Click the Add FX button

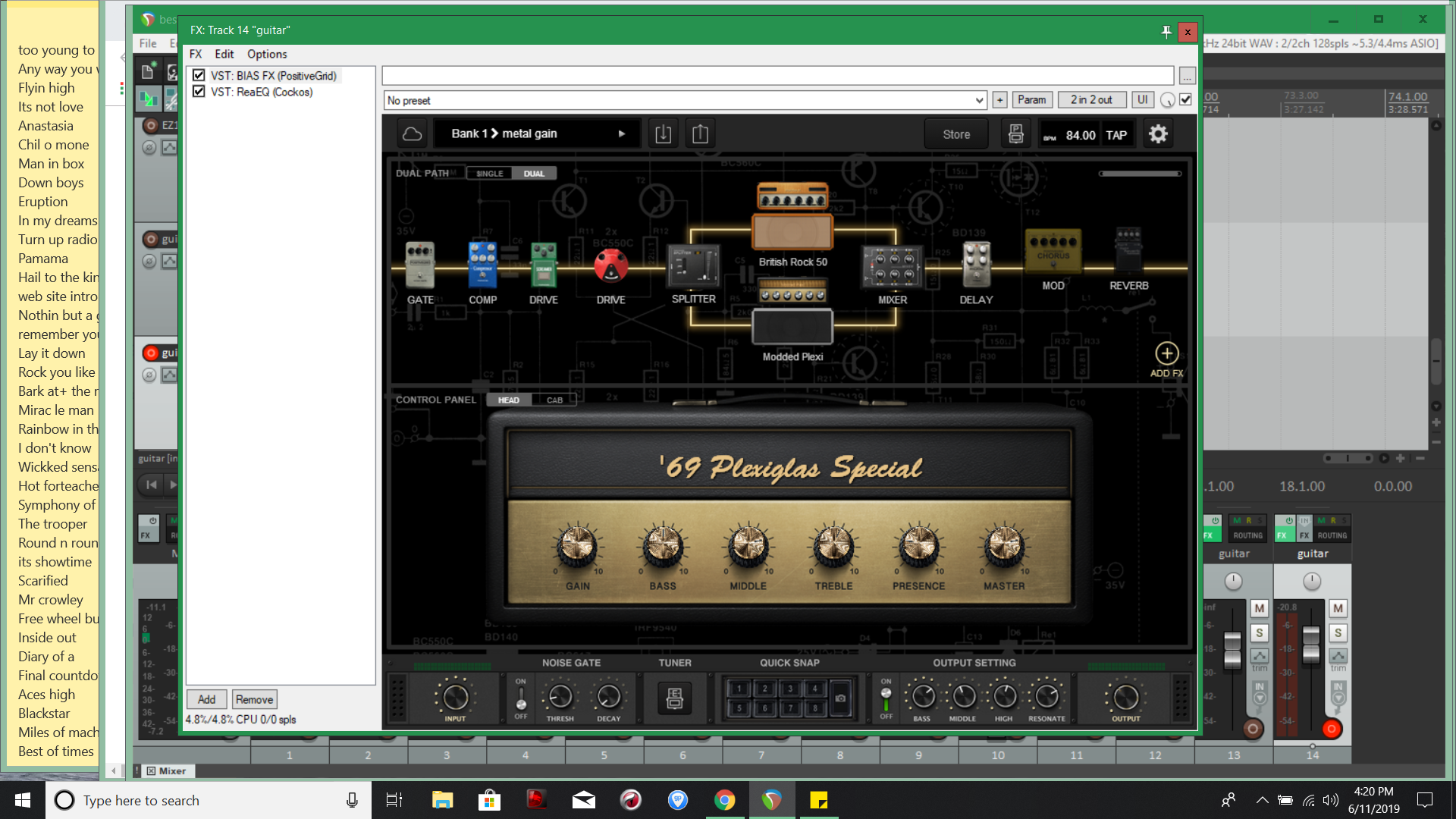[x=206, y=699]
